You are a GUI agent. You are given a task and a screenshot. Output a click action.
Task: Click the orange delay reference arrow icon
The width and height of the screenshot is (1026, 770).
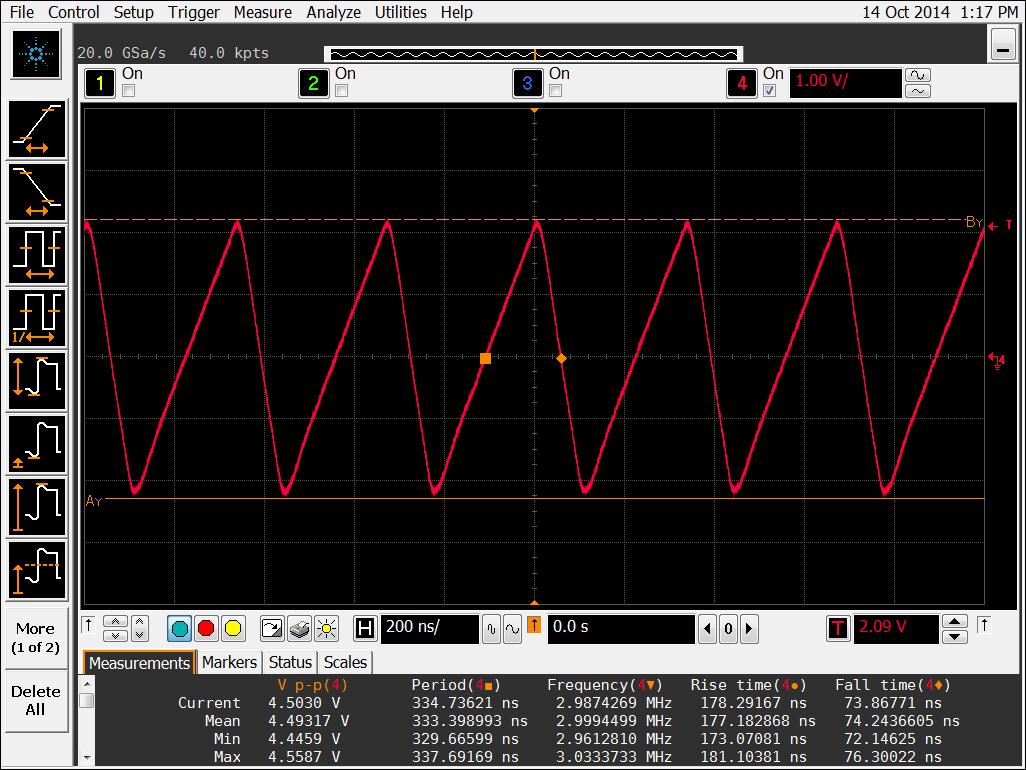coord(534,625)
